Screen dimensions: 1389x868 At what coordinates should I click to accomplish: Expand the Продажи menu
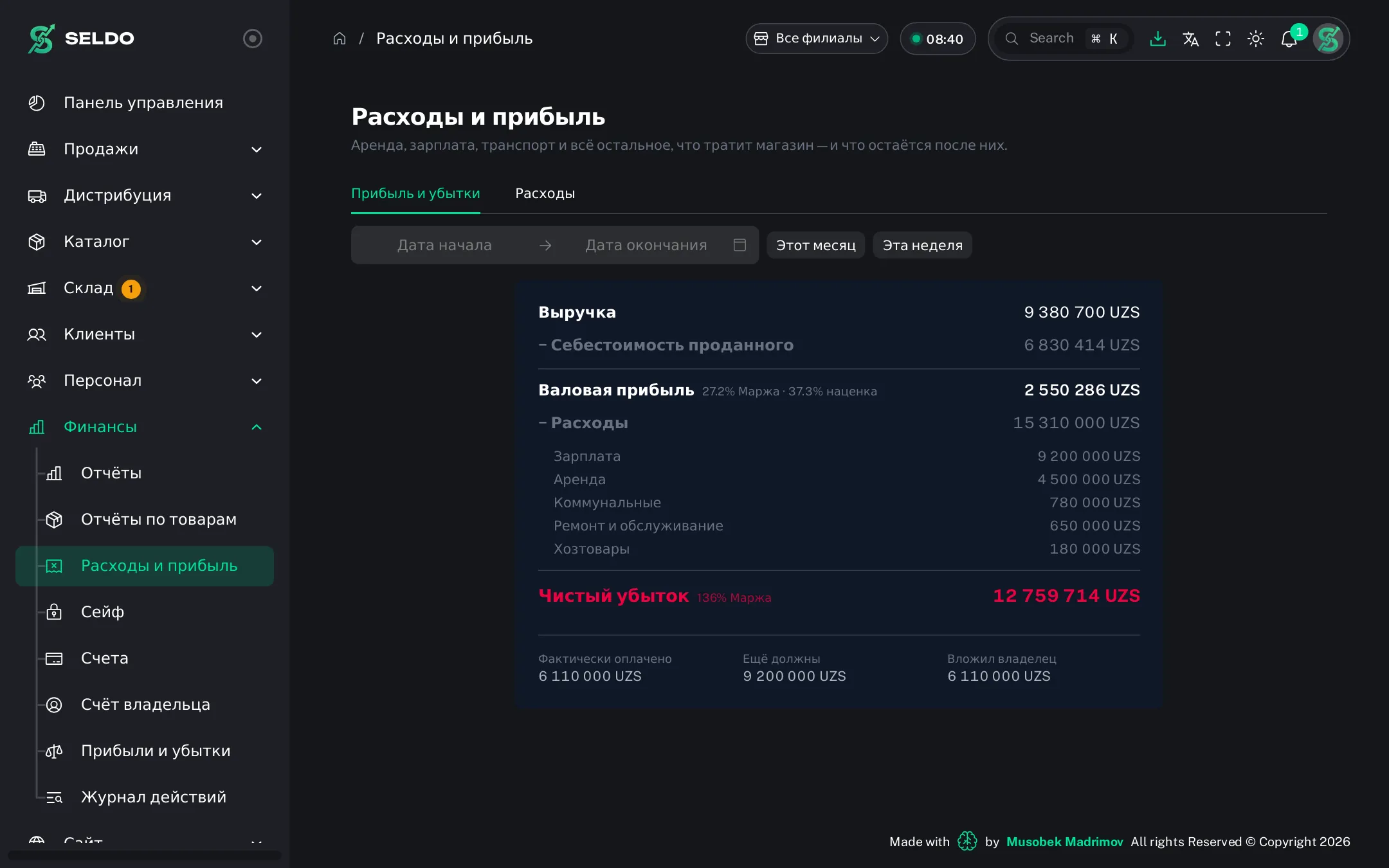[x=145, y=149]
